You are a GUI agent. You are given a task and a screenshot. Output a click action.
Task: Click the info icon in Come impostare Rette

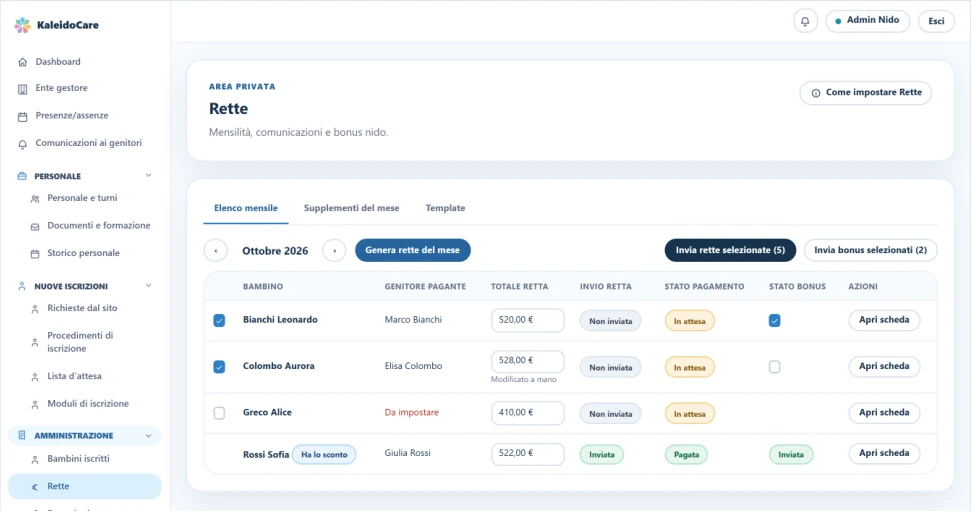coord(816,93)
